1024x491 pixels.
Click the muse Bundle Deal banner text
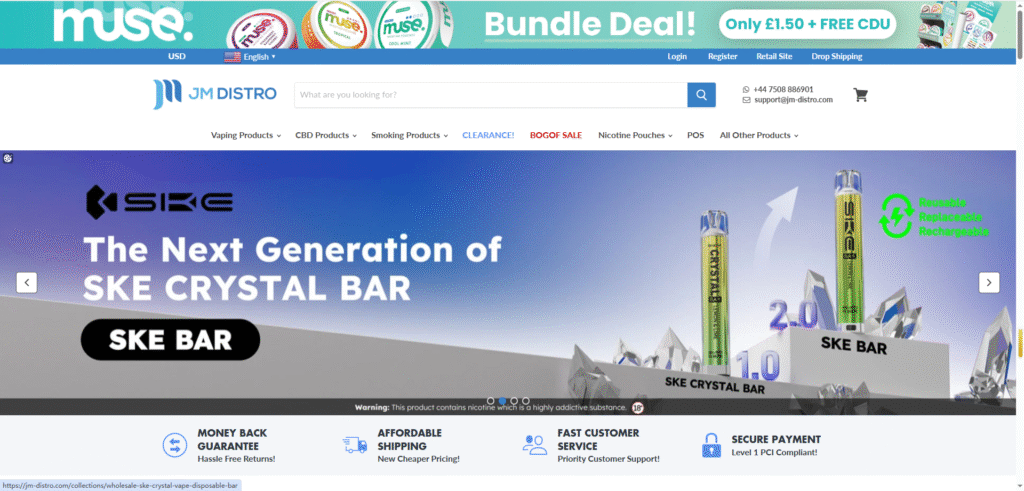point(590,24)
